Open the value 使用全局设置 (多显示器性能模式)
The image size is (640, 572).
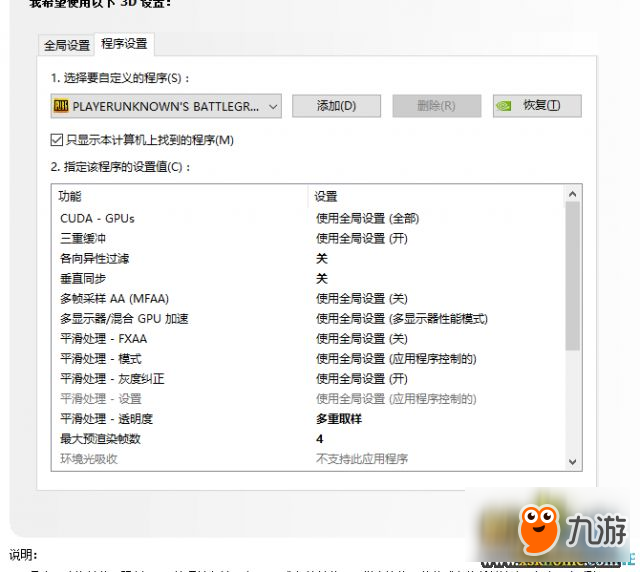(x=402, y=318)
